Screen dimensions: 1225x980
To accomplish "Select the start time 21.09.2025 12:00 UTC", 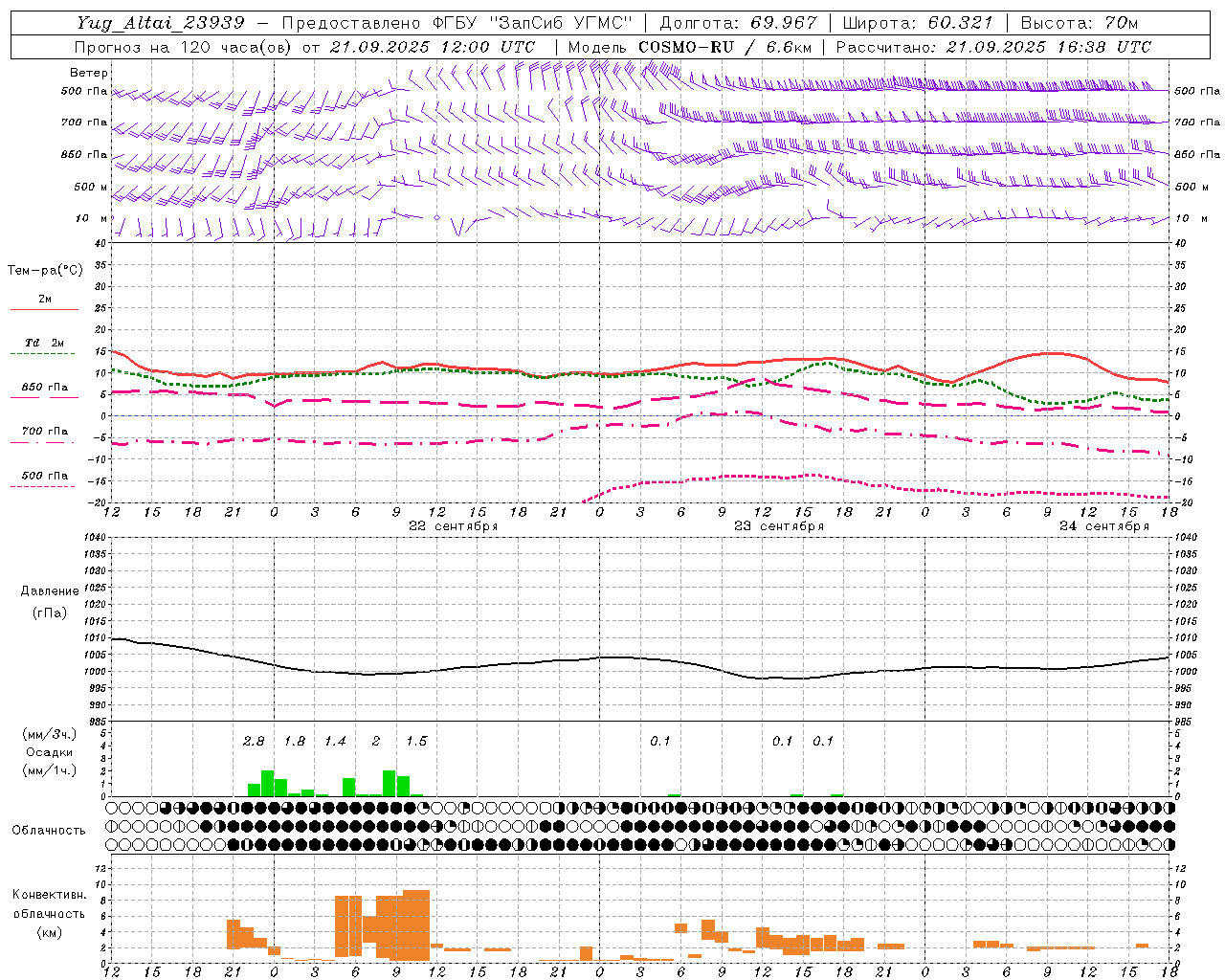I will click(433, 47).
